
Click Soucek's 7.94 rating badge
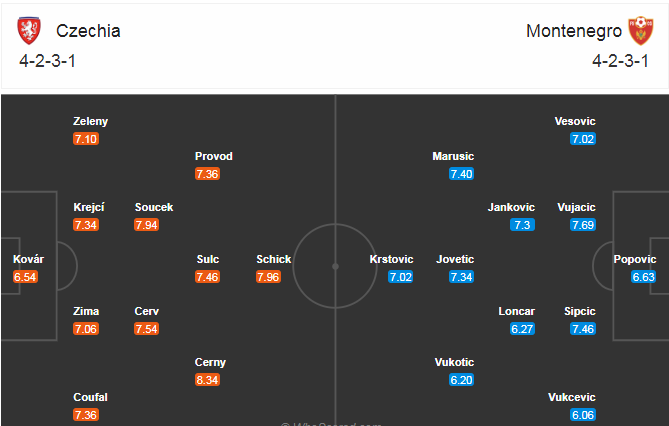(x=146, y=225)
